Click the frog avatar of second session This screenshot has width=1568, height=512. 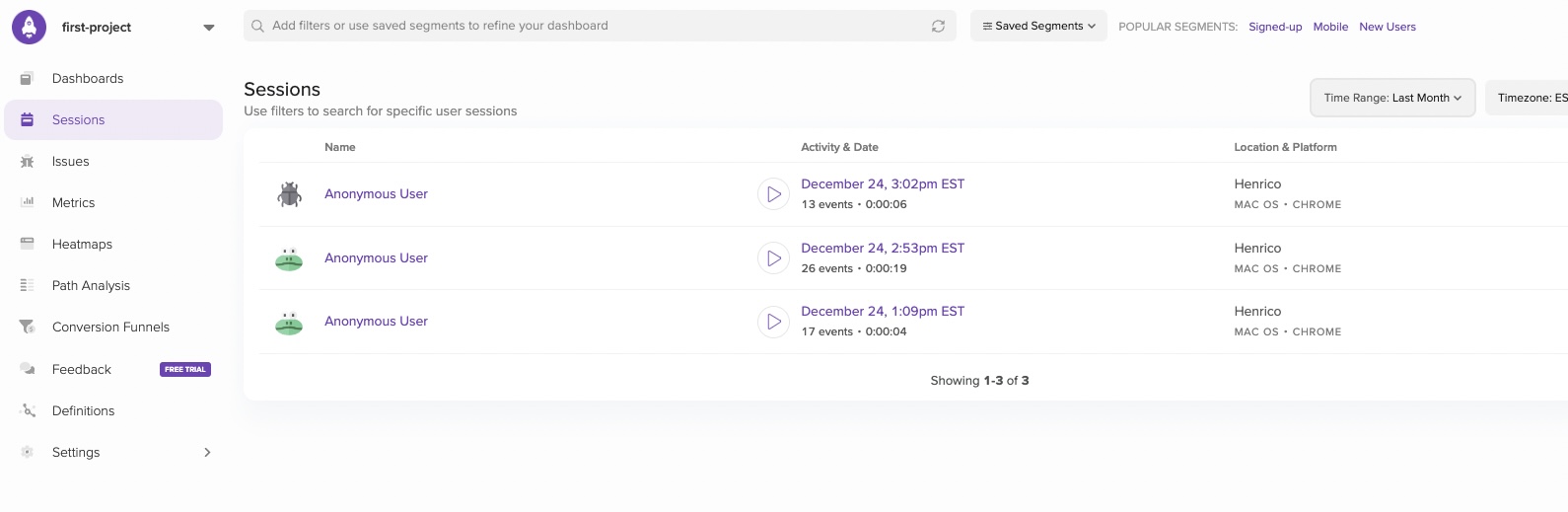coord(289,258)
